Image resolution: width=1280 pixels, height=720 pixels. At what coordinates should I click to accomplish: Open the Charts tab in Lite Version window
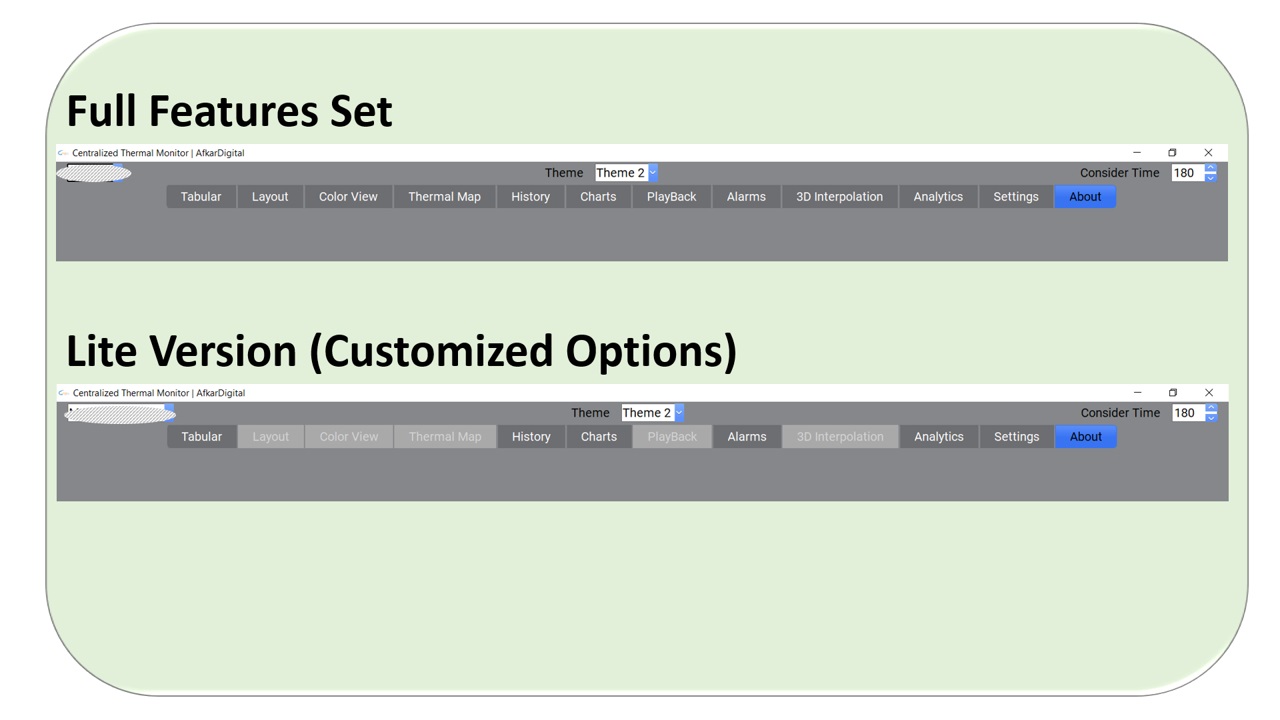pyautogui.click(x=599, y=437)
